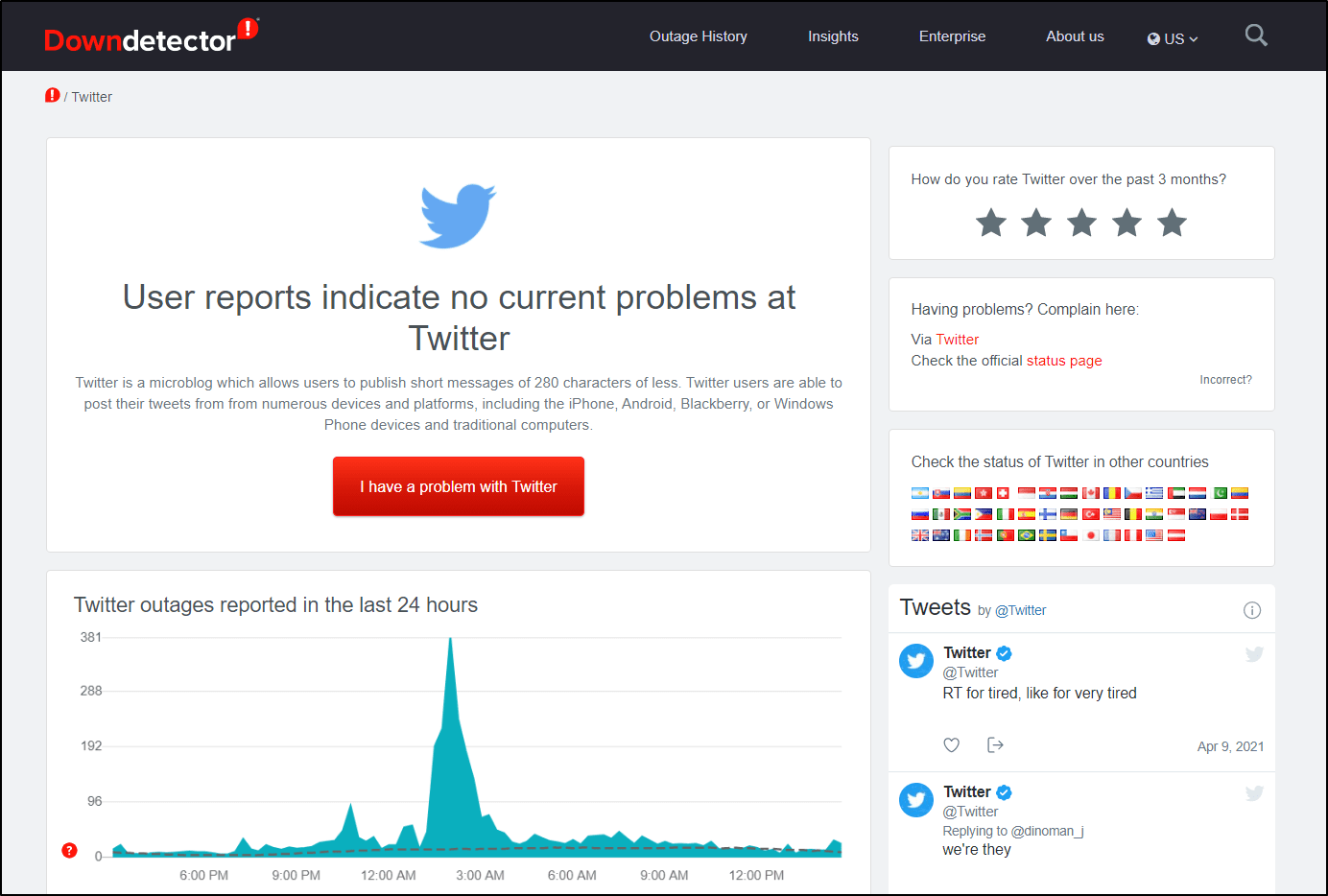Select the Germany flag
1328x896 pixels.
pyautogui.click(x=1069, y=514)
